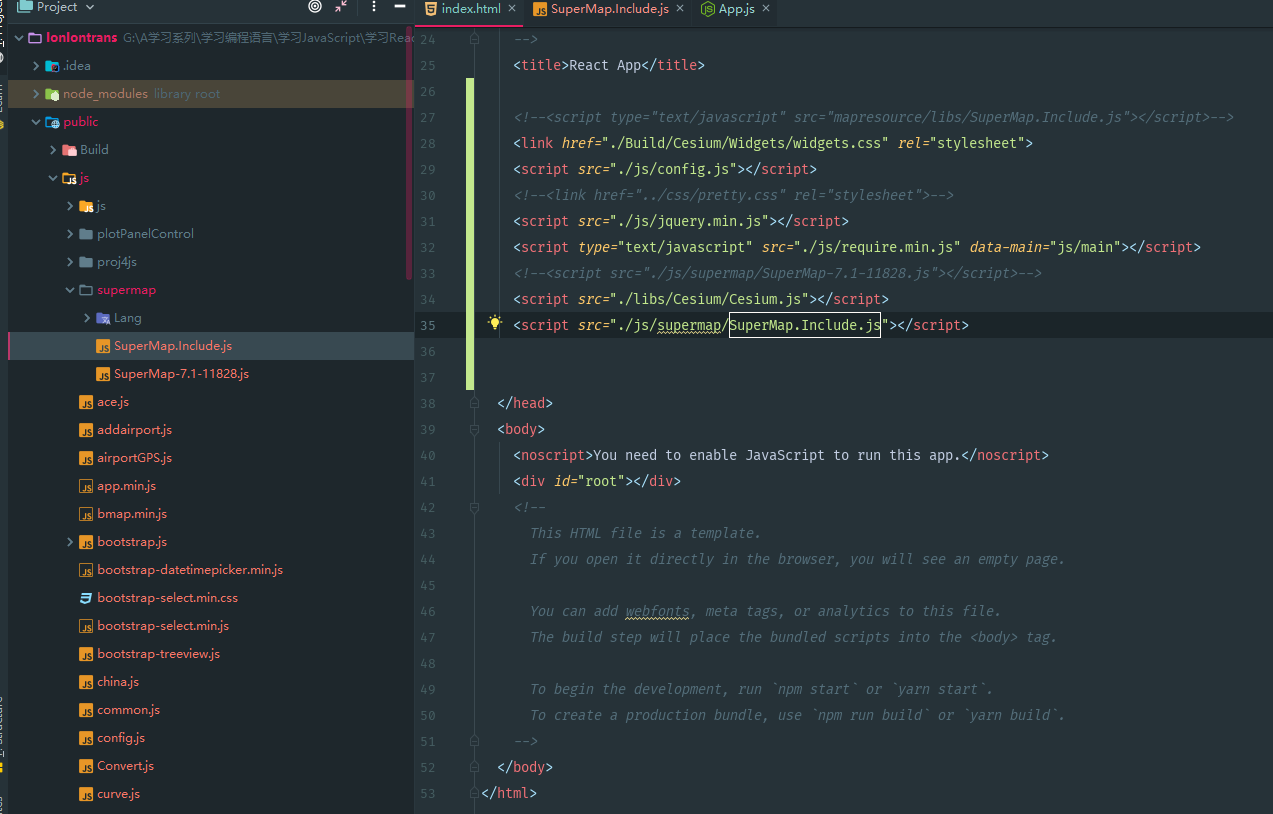The height and width of the screenshot is (814, 1273).
Task: Expand the .idea folder
Action: (x=36, y=66)
